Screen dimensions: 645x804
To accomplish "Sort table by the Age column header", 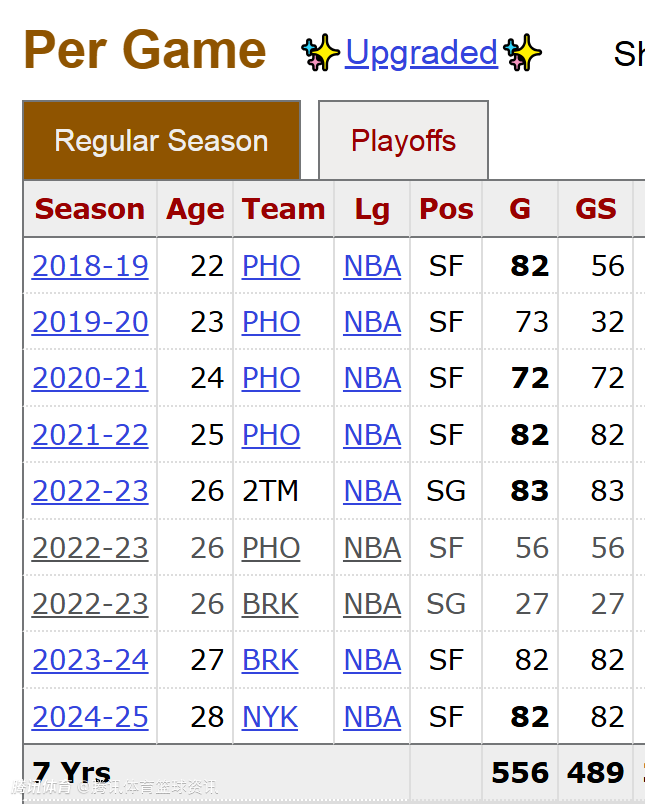I will coord(195,209).
